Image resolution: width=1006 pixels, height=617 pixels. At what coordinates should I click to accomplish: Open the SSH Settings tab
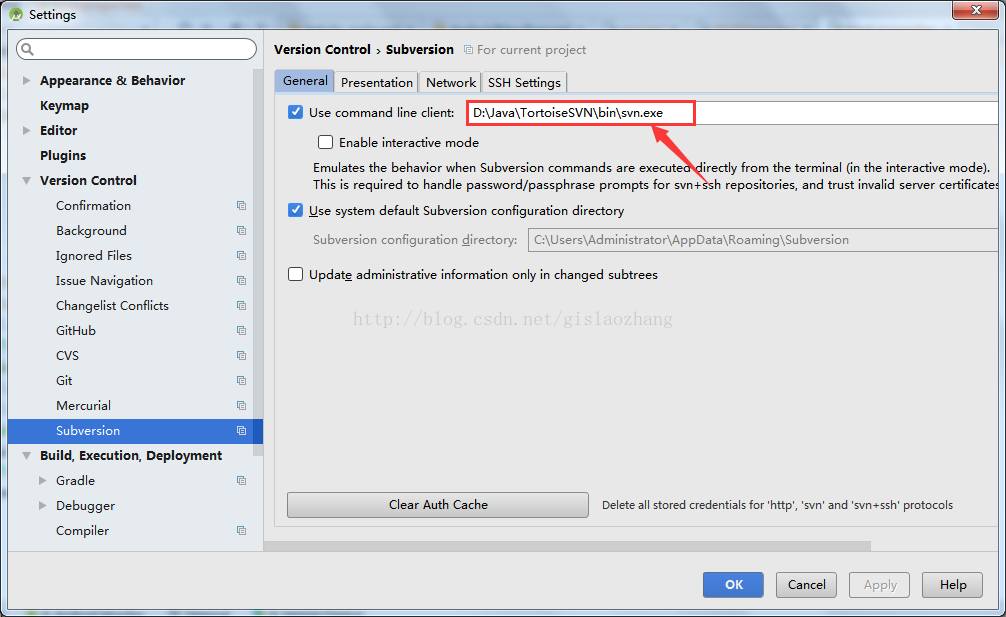coord(524,82)
